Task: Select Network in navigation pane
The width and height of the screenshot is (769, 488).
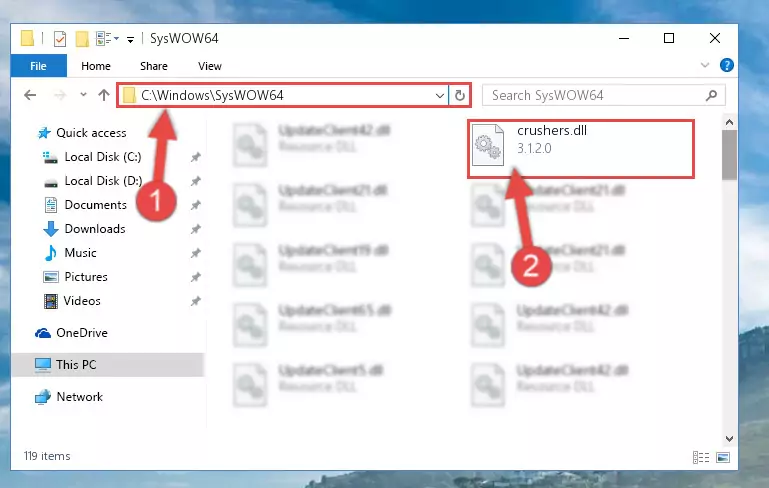Action: [79, 397]
